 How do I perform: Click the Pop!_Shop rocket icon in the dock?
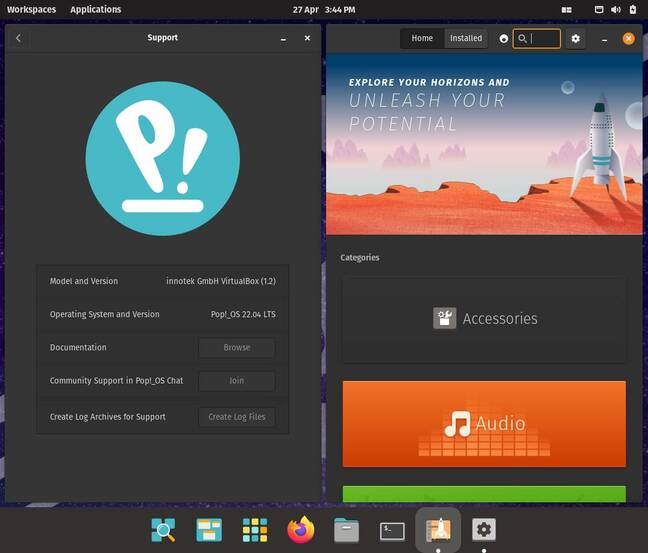click(438, 529)
